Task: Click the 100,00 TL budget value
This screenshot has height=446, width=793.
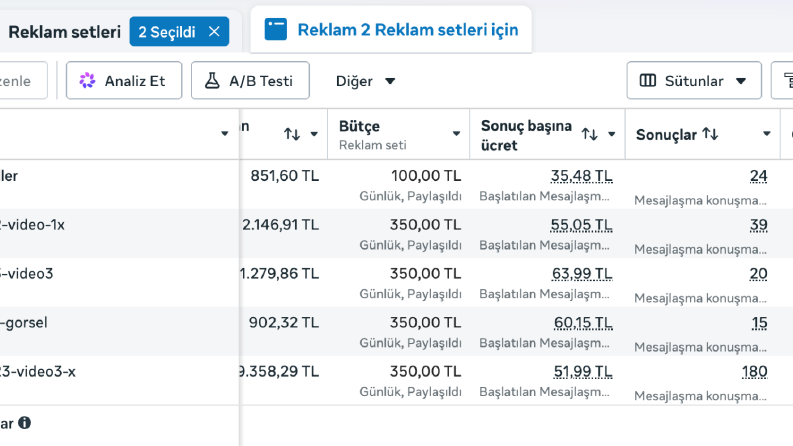Action: coord(426,175)
